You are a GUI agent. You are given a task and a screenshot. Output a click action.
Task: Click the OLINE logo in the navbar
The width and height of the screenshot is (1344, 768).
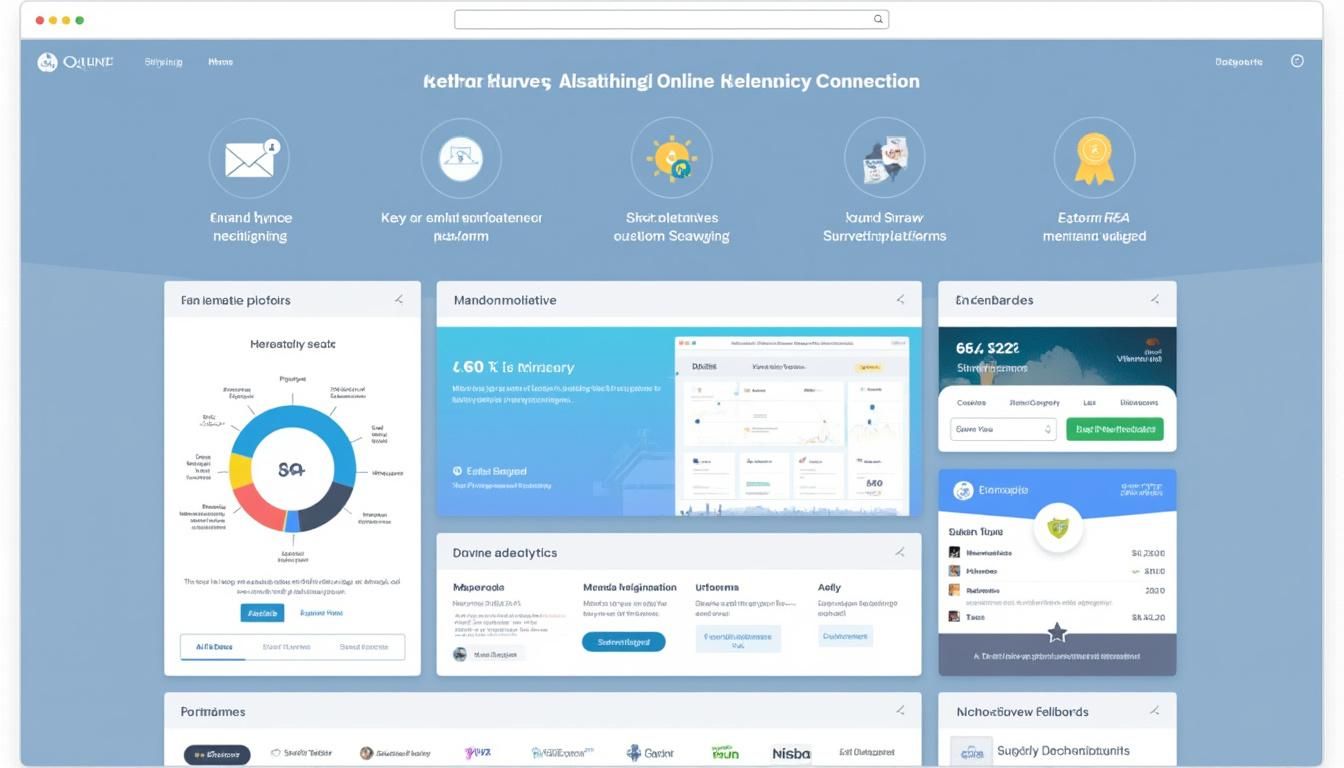(75, 61)
